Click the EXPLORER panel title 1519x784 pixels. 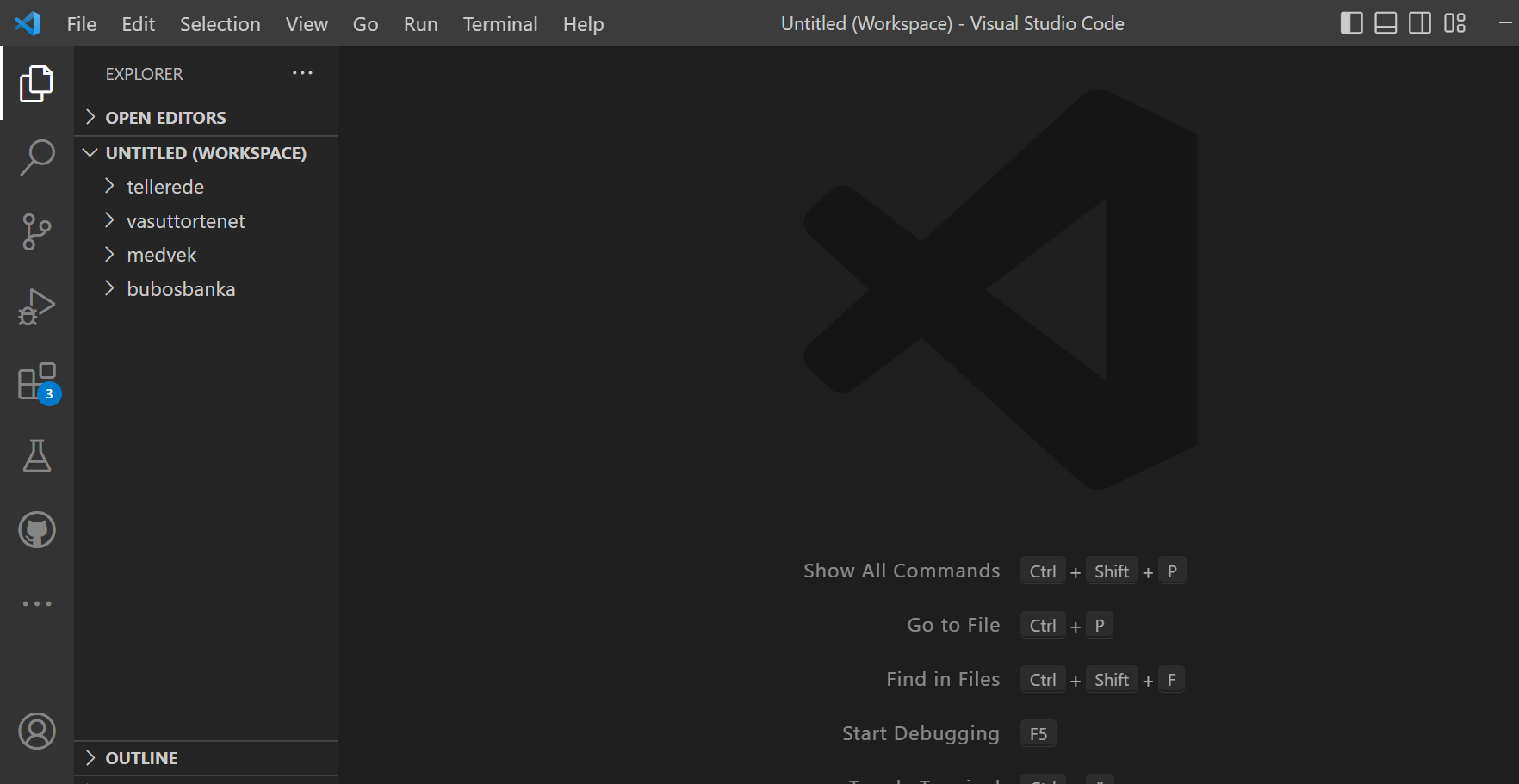(144, 74)
